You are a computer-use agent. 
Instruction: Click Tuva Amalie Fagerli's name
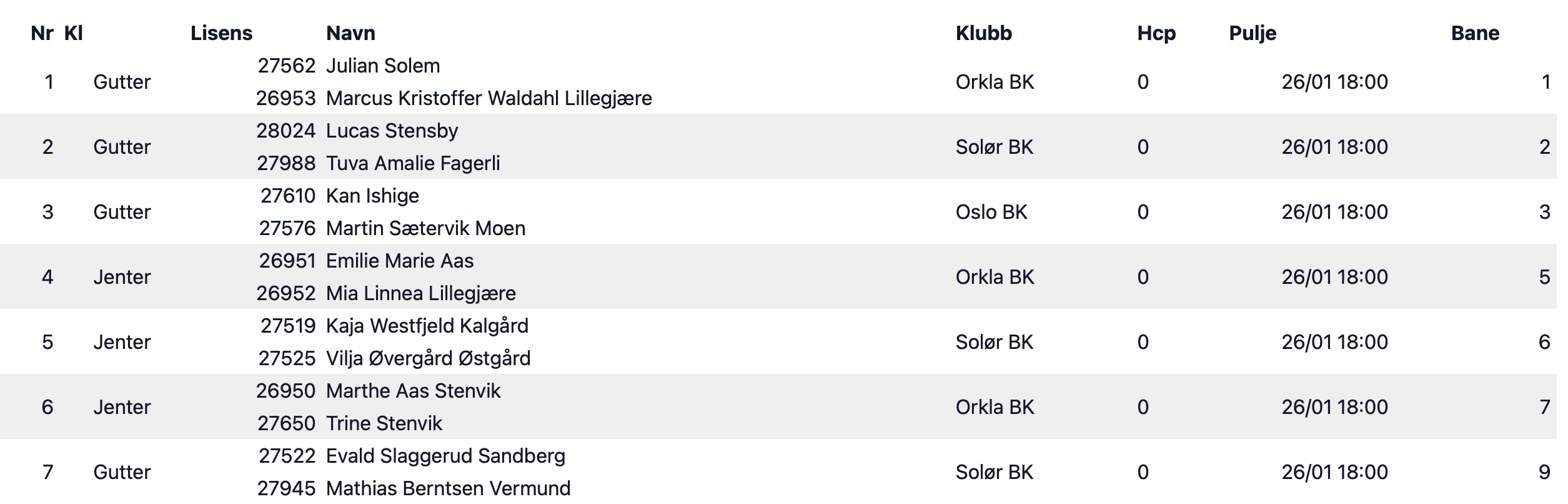click(x=413, y=163)
